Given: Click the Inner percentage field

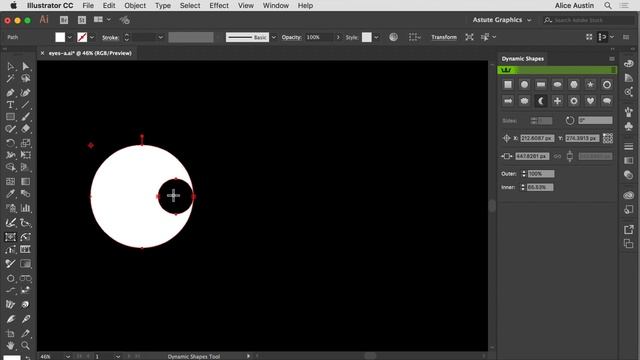Looking at the screenshot, I should pos(540,187).
